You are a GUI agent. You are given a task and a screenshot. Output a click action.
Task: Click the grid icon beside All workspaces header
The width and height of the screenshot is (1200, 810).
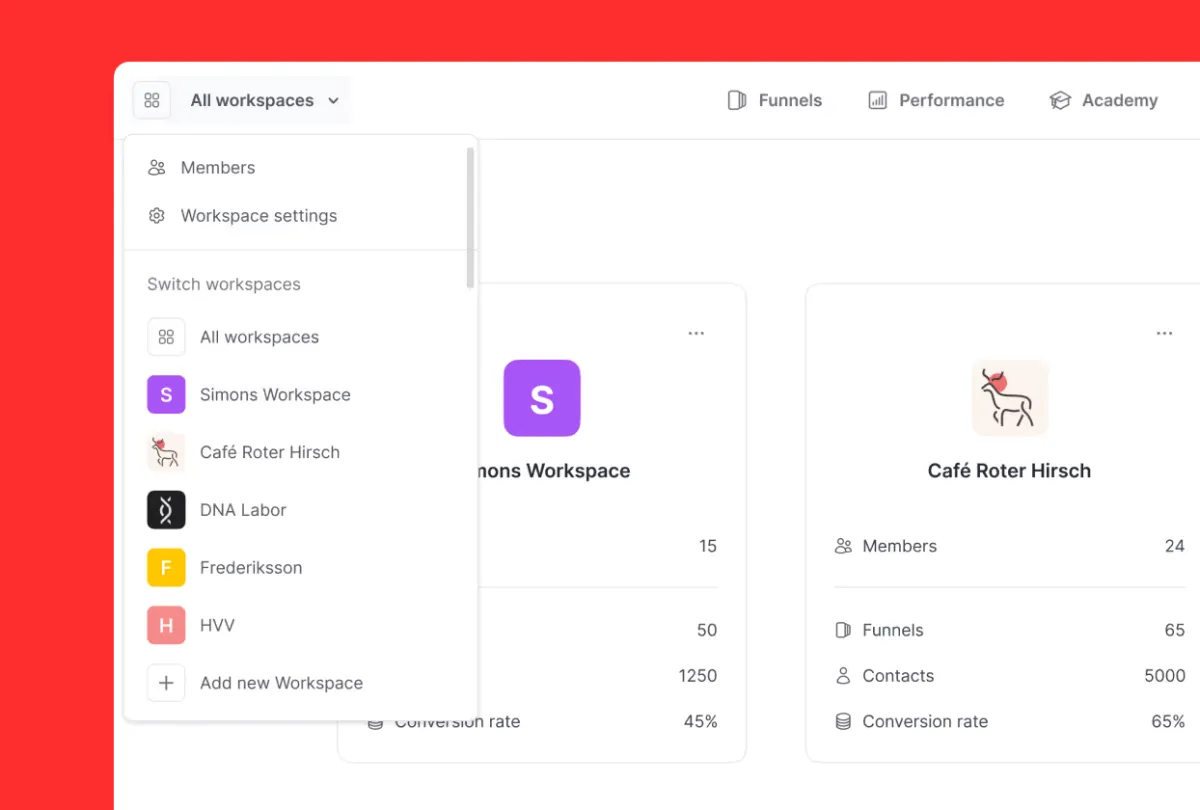click(x=152, y=100)
